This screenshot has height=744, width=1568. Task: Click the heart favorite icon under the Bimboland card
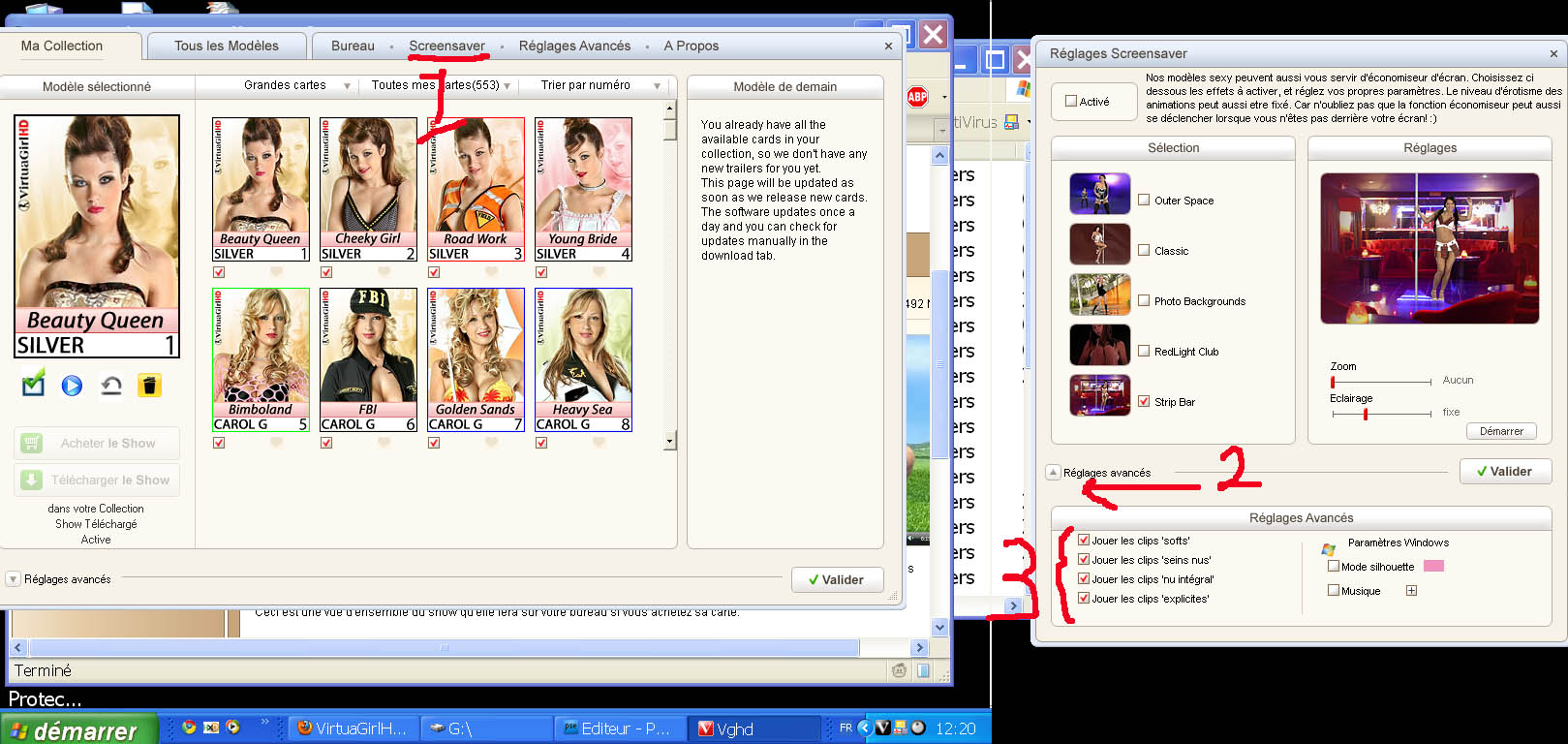pyautogui.click(x=277, y=443)
